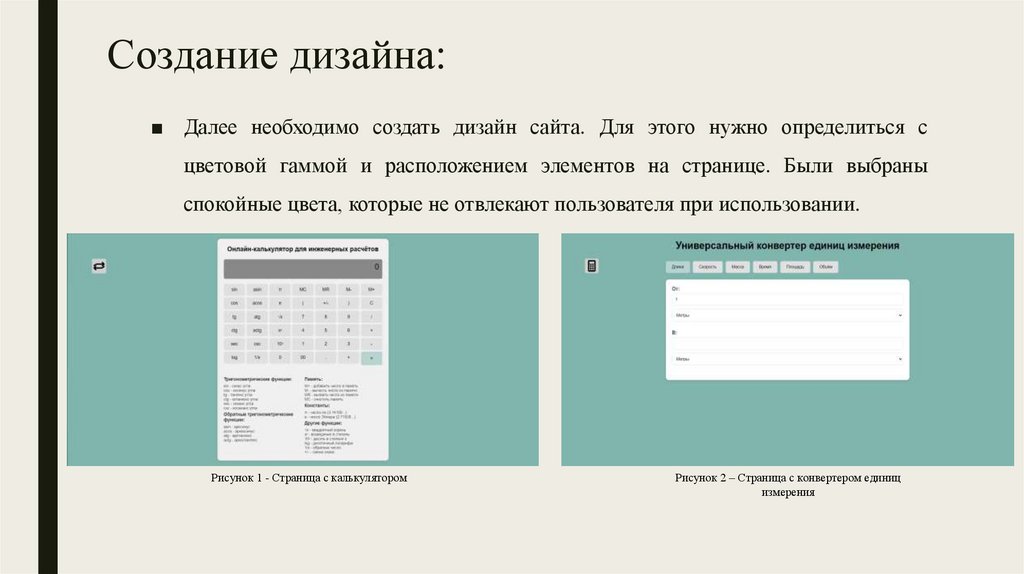Click caption 'Рисунок 1 - Страница с калькулятором'

coord(309,478)
